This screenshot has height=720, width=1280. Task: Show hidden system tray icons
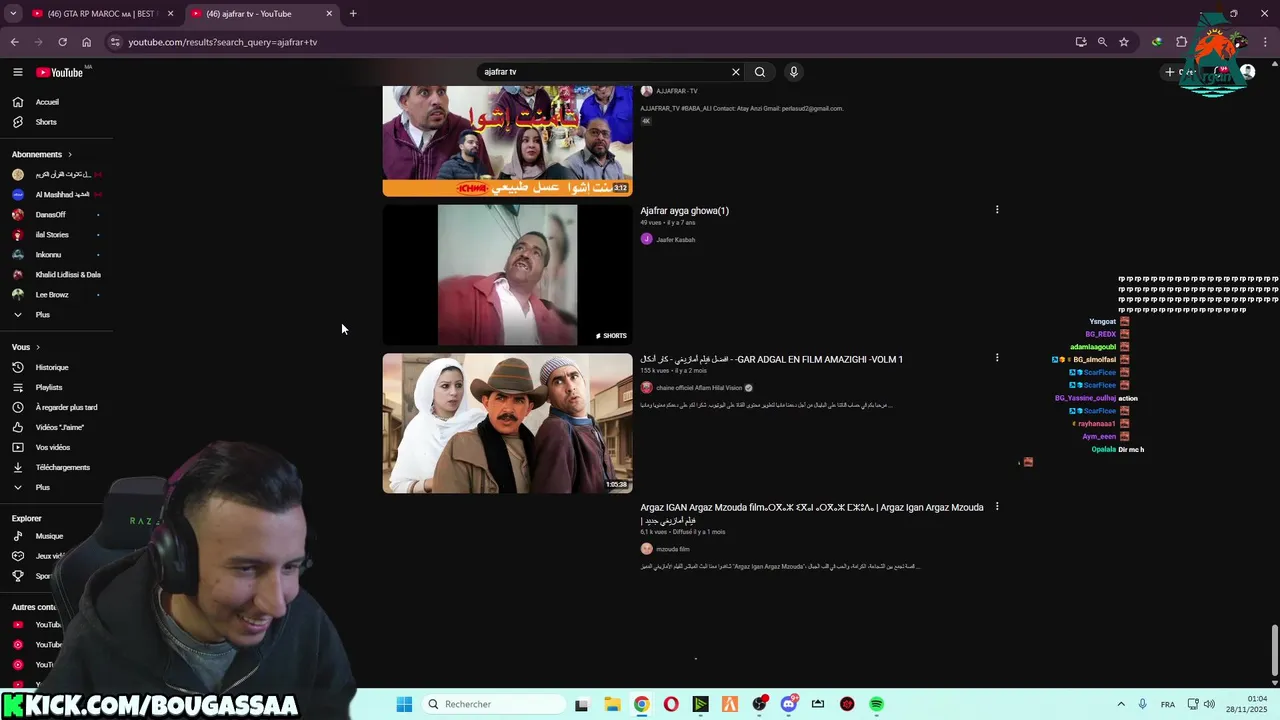1121,704
